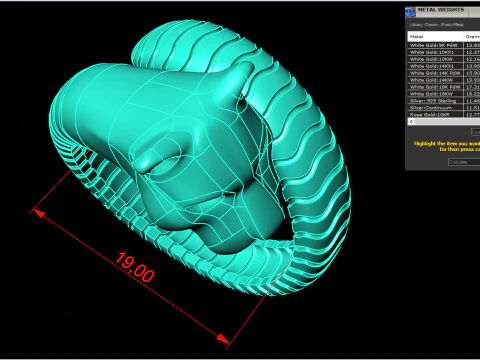
Task: Click the Metal column header
Action: click(435, 37)
